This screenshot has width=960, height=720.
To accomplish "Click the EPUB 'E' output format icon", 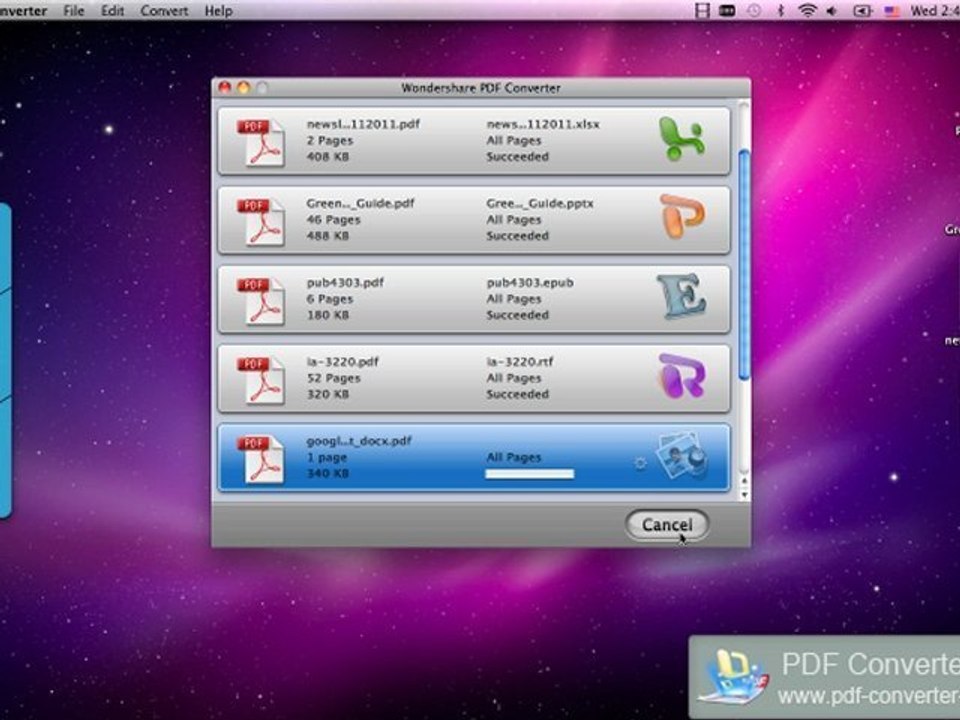I will [681, 296].
